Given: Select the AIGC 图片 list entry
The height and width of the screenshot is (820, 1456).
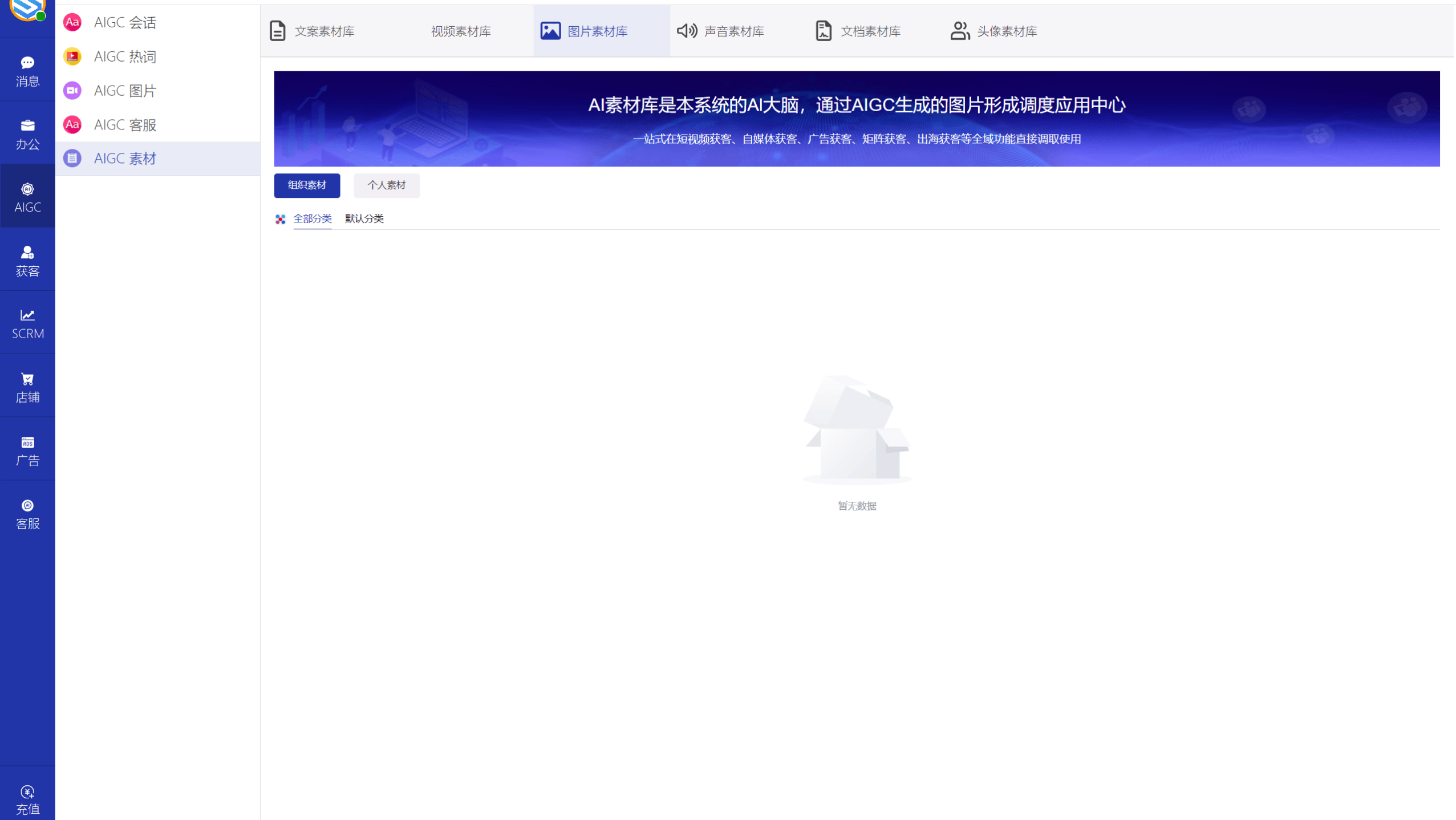Looking at the screenshot, I should pyautogui.click(x=125, y=90).
